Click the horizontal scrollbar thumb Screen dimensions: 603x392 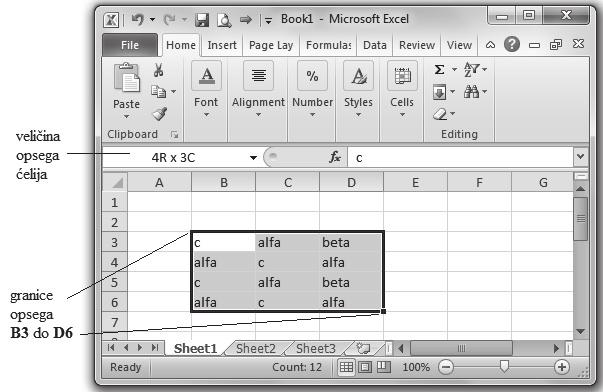click(461, 349)
